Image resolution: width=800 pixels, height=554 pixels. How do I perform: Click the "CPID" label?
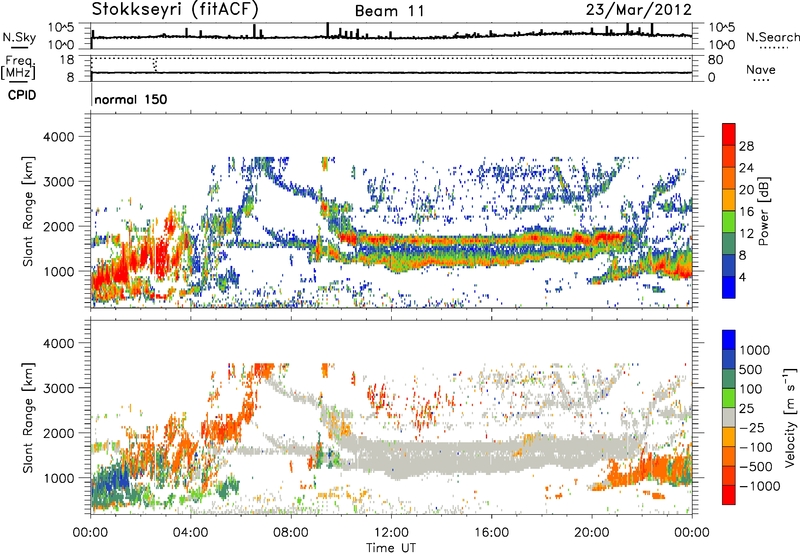click(x=22, y=95)
